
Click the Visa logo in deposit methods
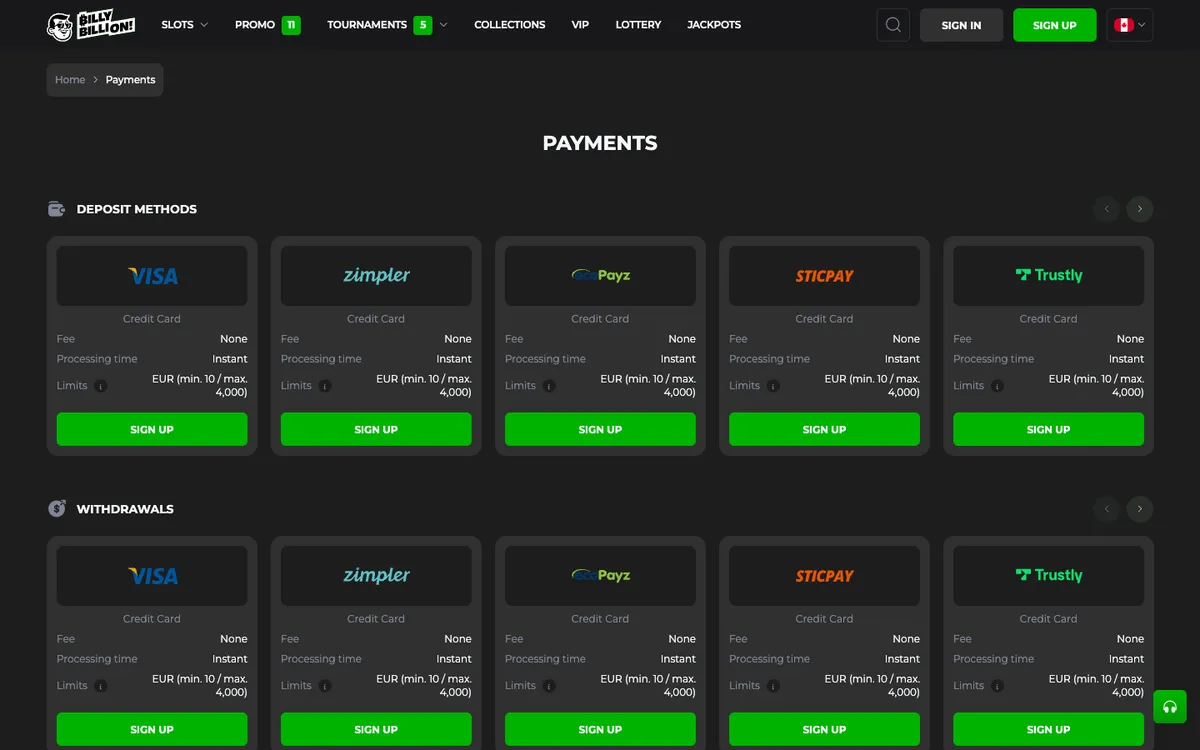tap(152, 276)
